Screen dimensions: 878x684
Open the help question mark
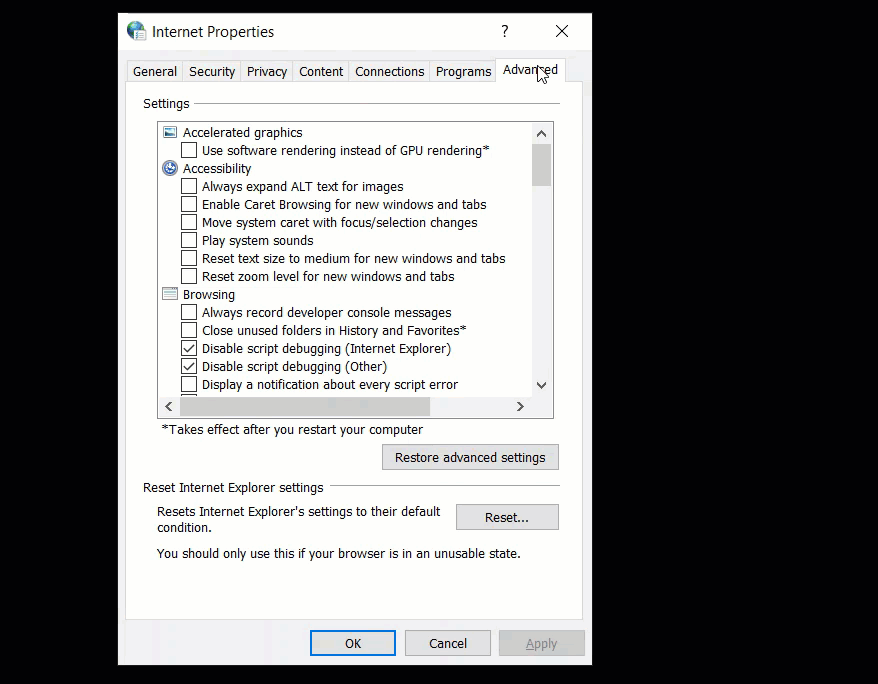pyautogui.click(x=505, y=31)
